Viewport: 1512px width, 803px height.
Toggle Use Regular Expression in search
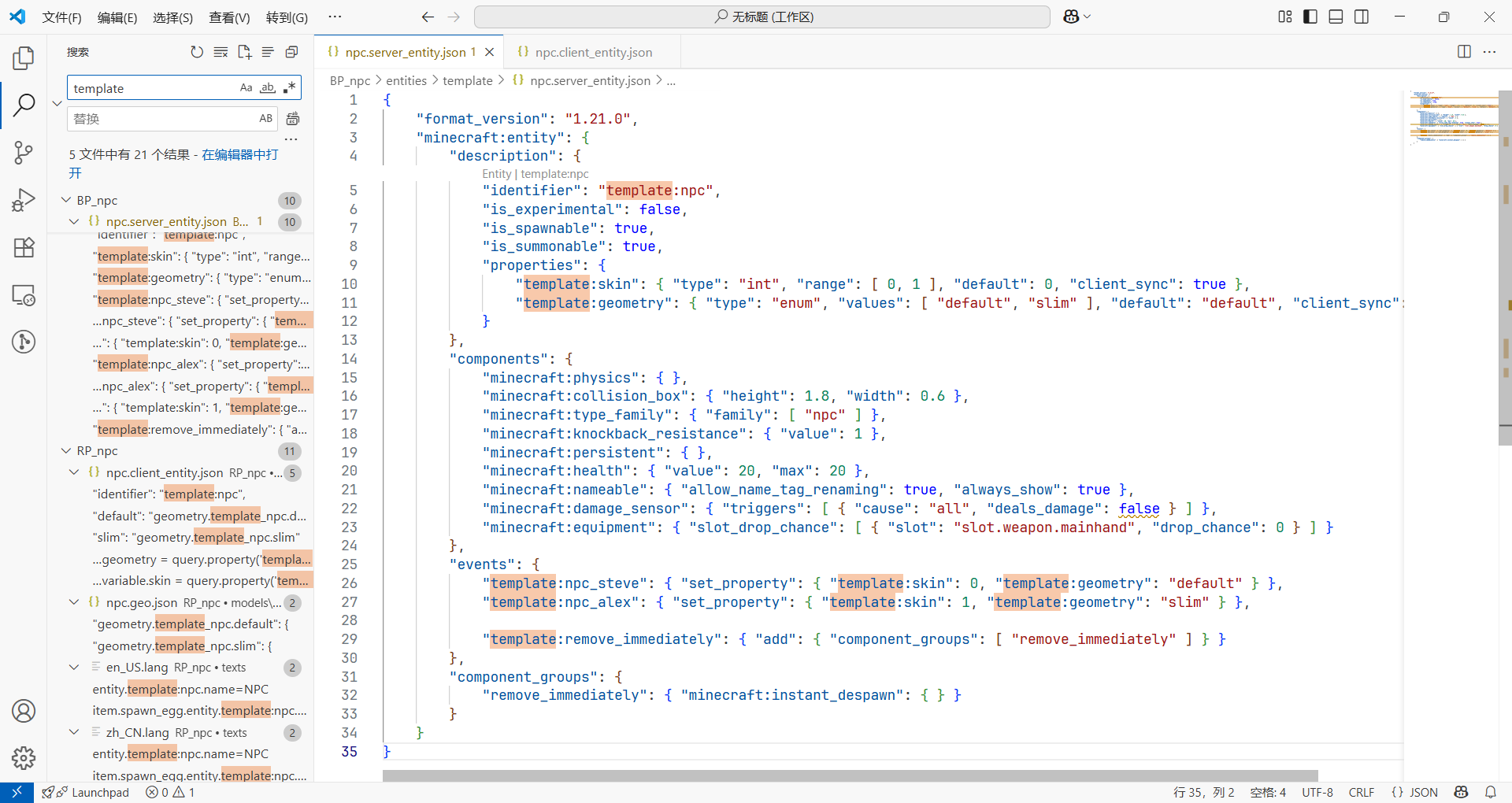point(289,87)
